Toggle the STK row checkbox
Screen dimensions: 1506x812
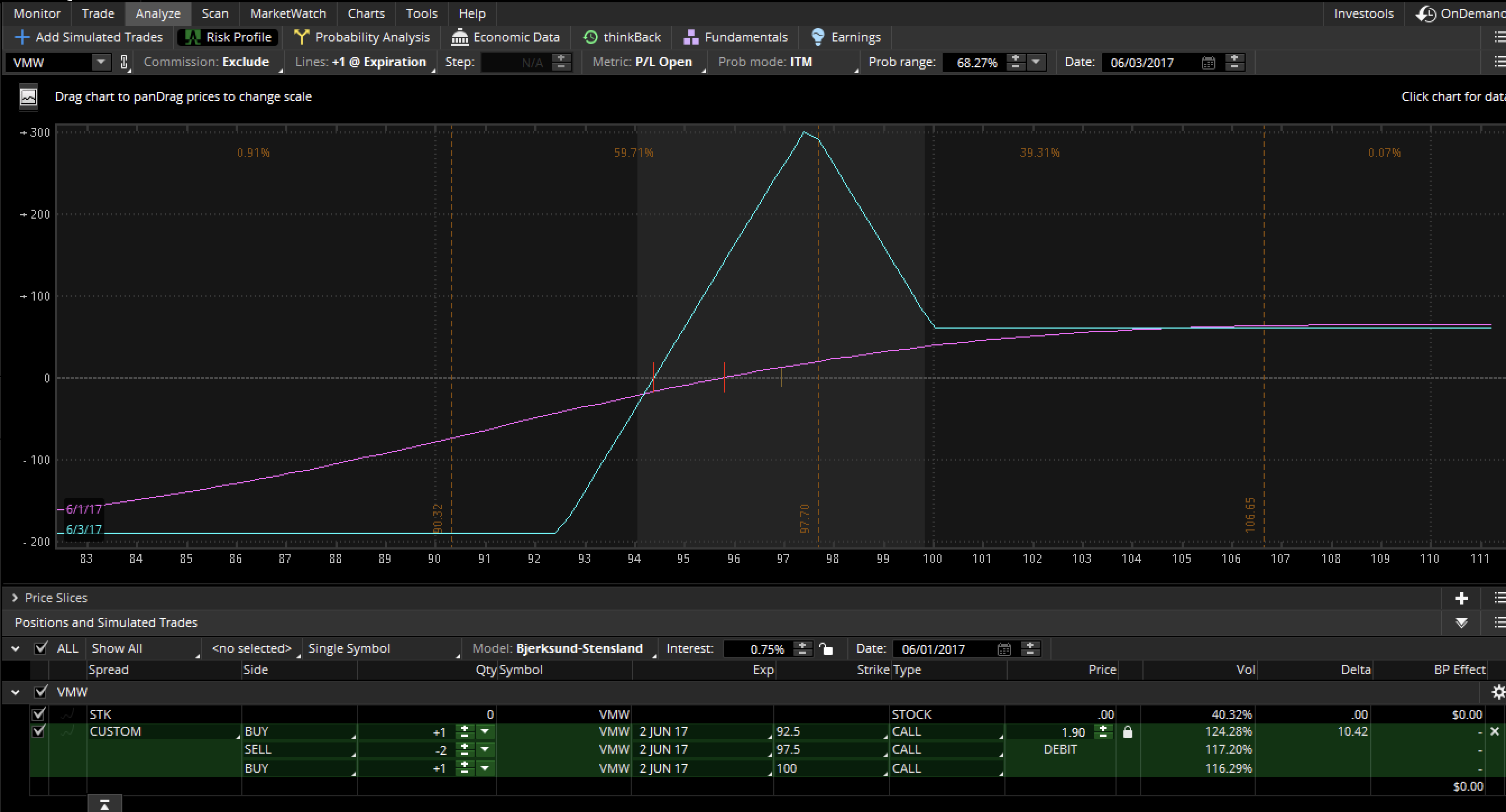tap(39, 714)
